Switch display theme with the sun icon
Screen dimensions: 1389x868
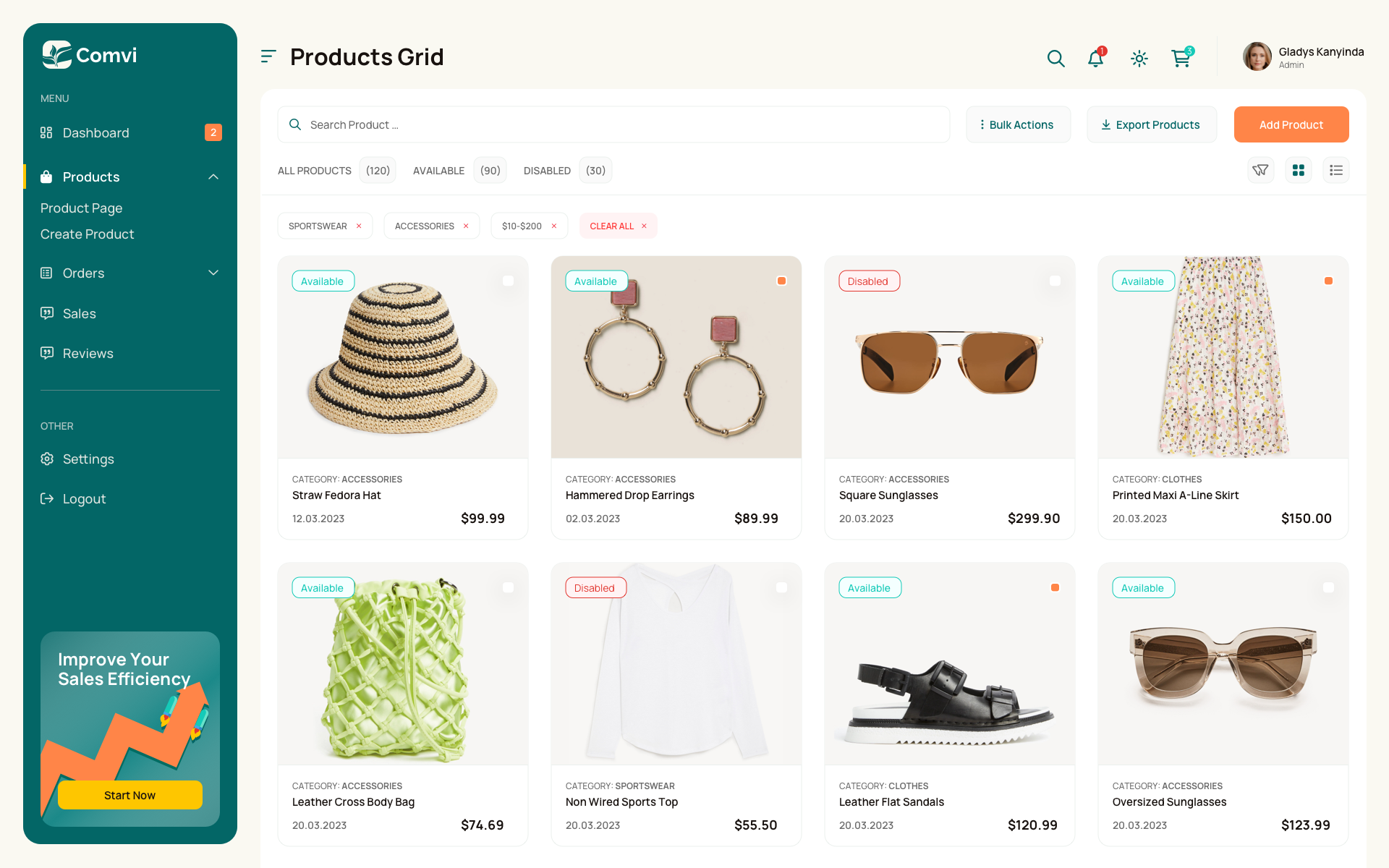[x=1139, y=59]
